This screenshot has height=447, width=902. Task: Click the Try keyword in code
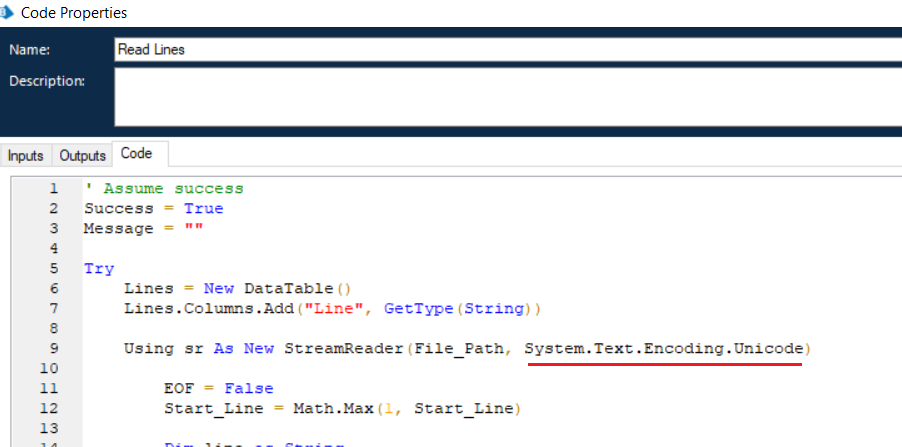point(99,269)
